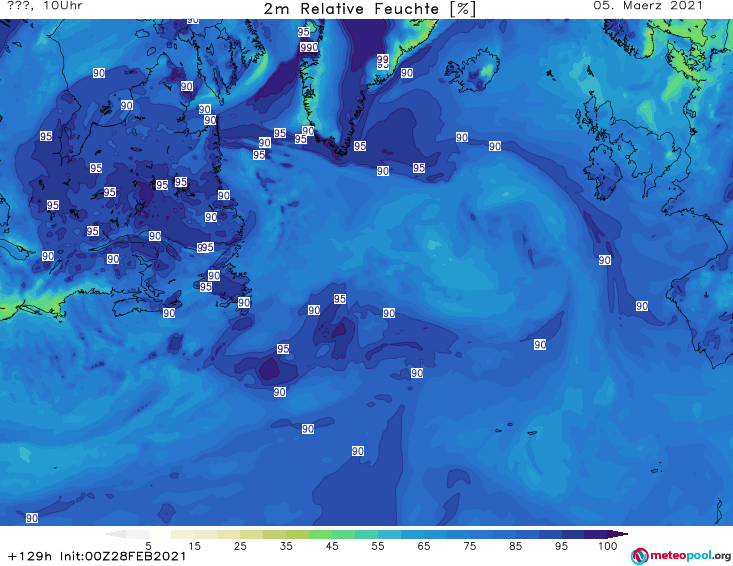Click the '???, 10Uhr' time label

(45, 6)
